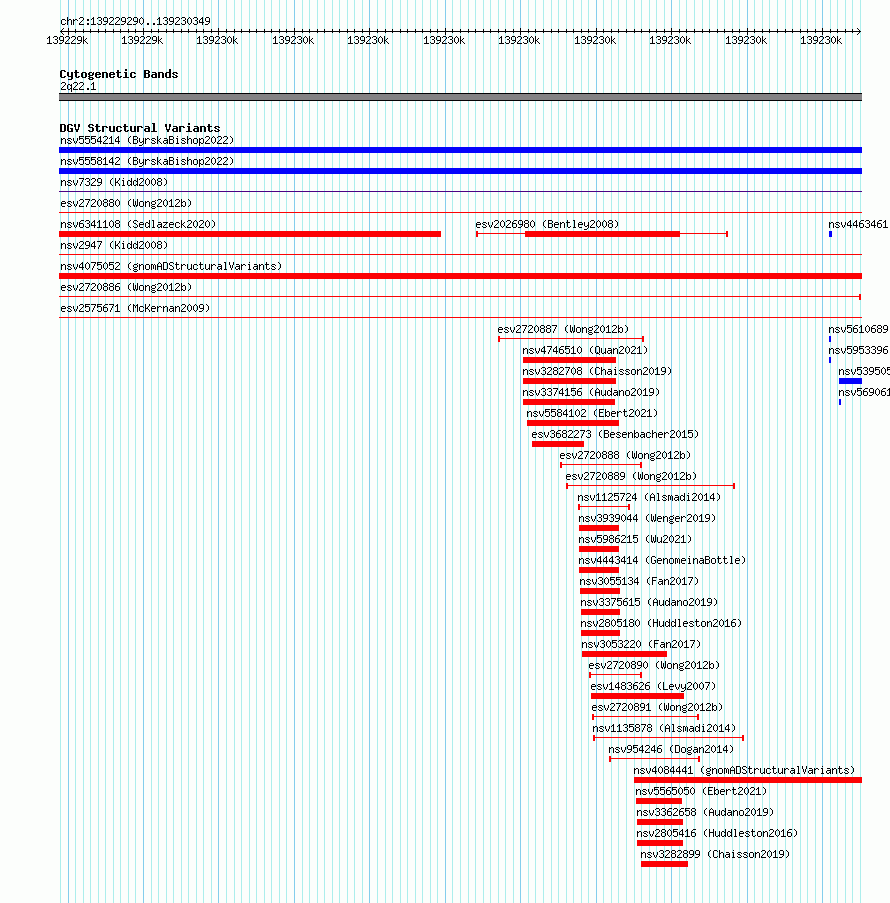Select the red bar under nsv4746510
890x903 pixels.
click(x=569, y=360)
